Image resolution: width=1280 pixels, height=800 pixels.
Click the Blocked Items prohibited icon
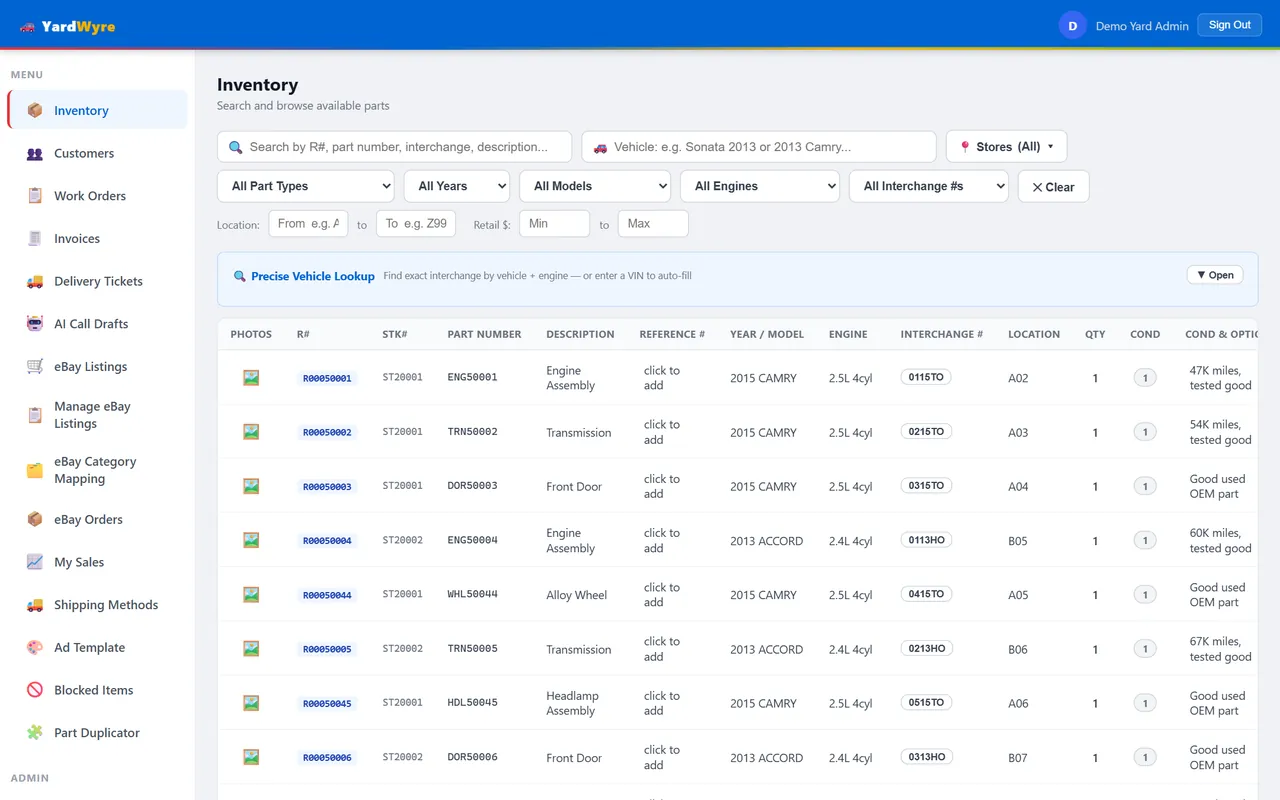coord(35,690)
